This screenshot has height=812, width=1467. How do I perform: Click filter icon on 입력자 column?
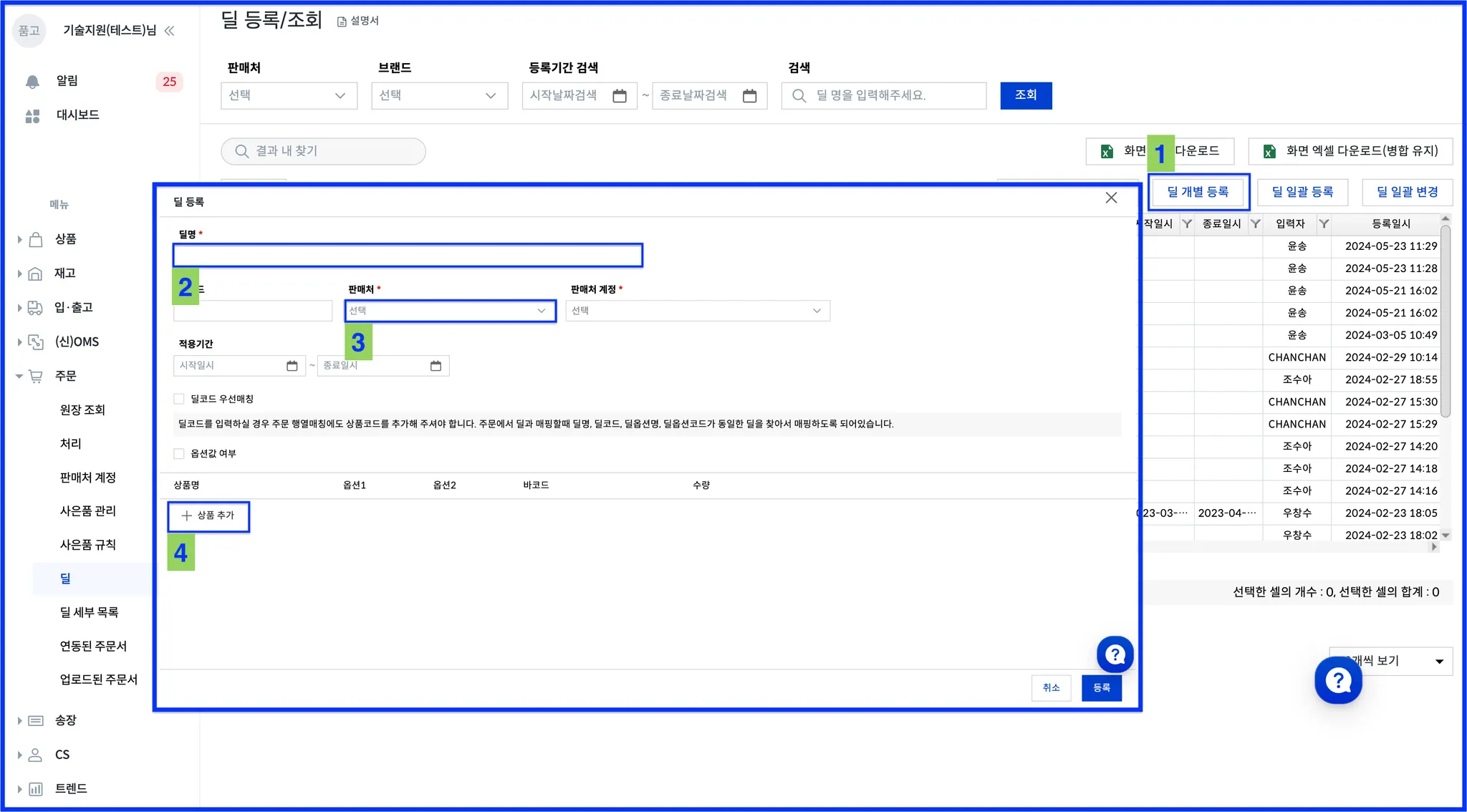point(1324,224)
